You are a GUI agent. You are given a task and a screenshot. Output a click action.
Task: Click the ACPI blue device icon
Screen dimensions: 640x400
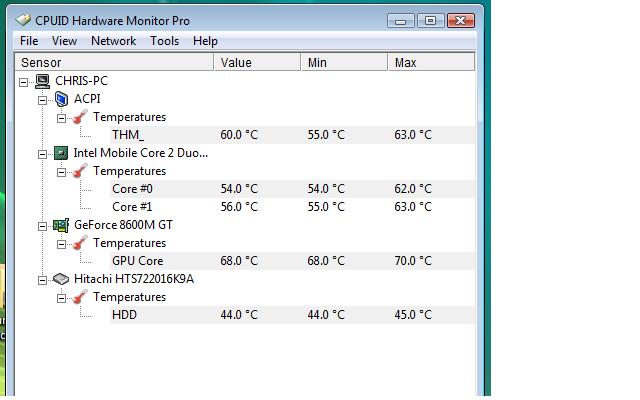[61, 99]
